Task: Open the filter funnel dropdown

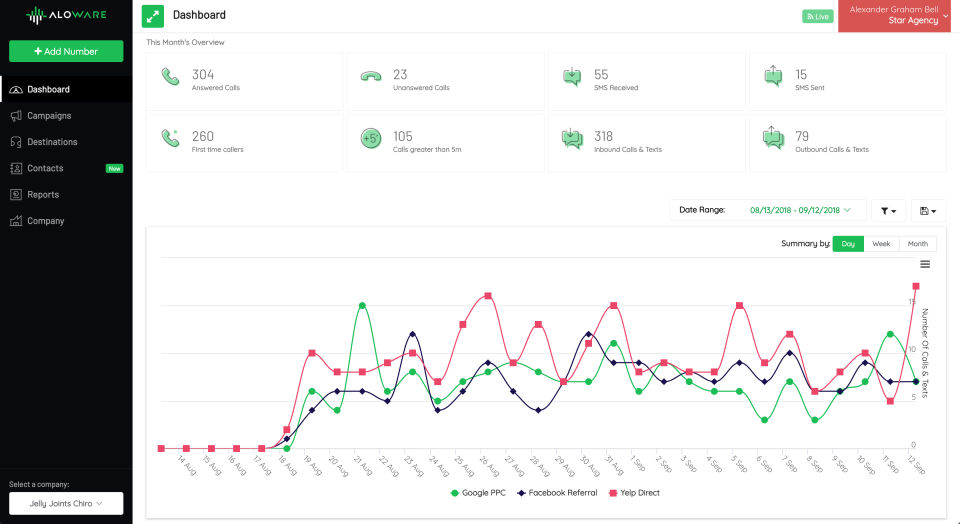Action: pyautogui.click(x=888, y=210)
